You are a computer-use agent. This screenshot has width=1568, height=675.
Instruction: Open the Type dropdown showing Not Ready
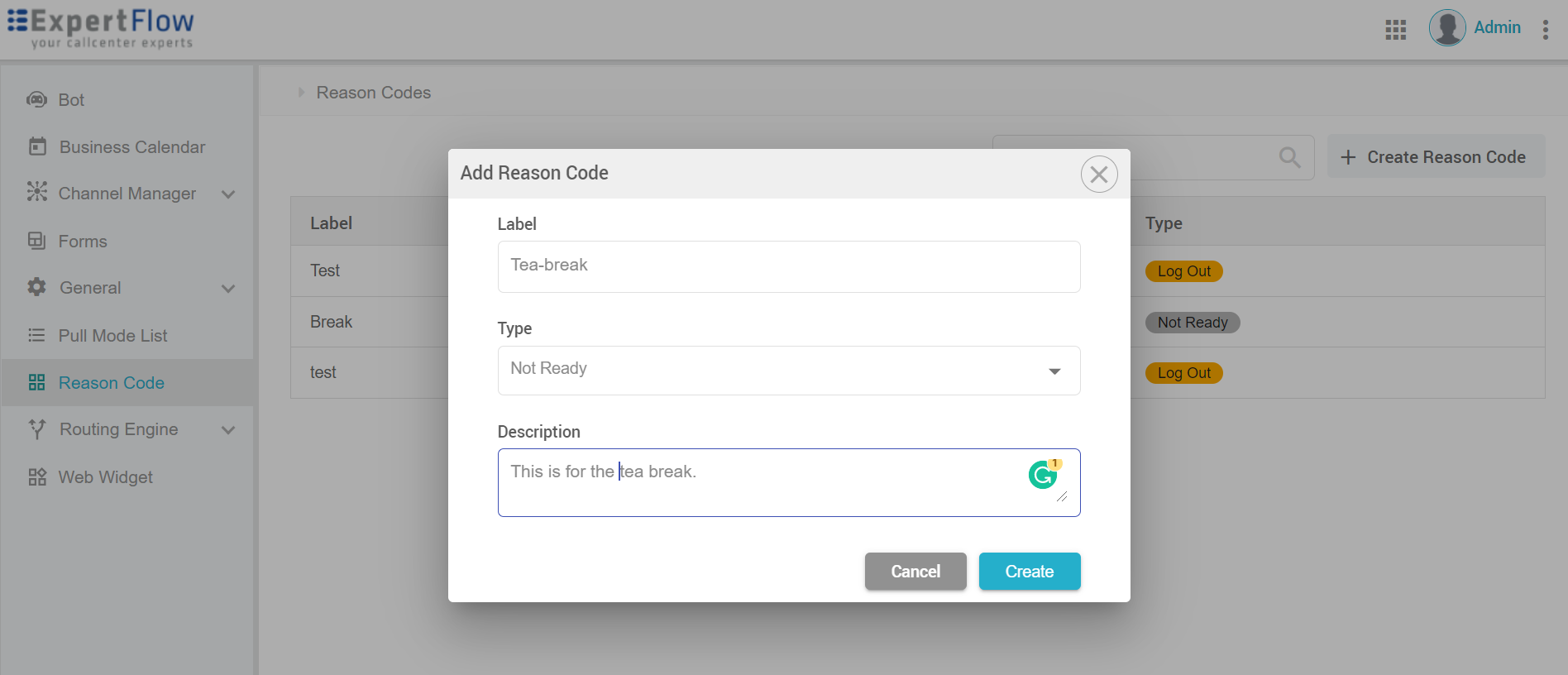pyautogui.click(x=788, y=371)
